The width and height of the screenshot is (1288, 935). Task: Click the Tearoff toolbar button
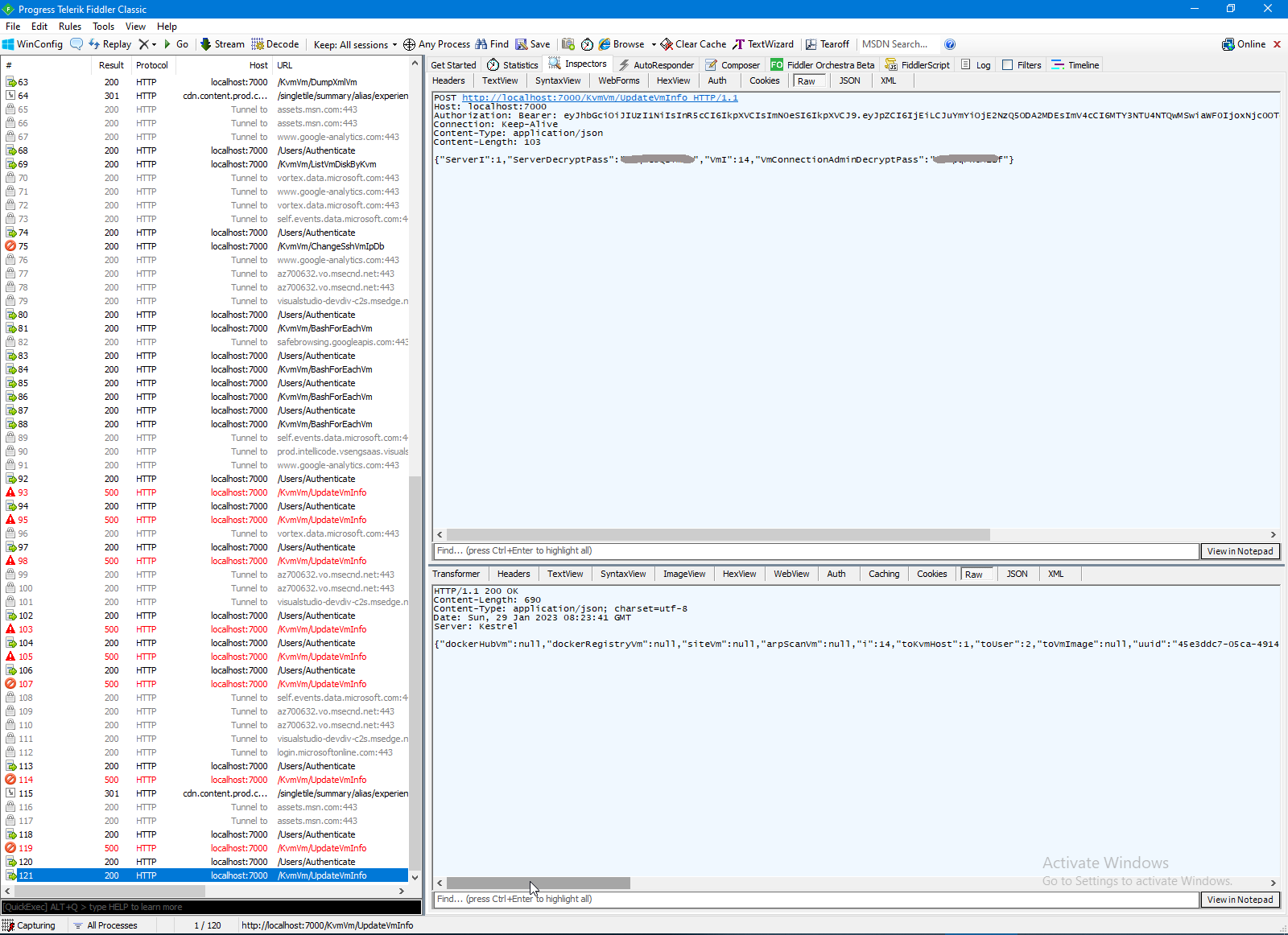coord(828,44)
